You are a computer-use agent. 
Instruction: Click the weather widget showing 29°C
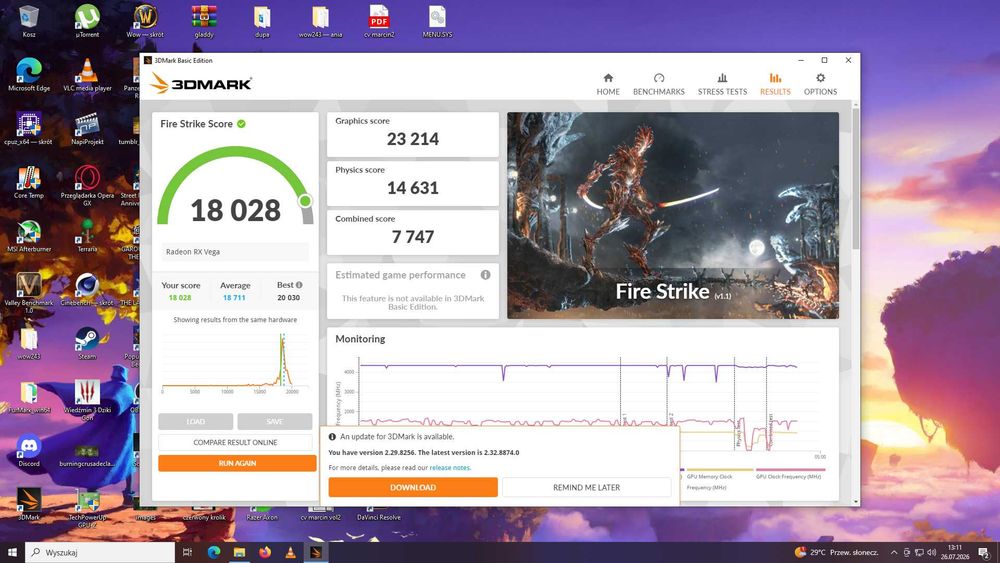tap(836, 552)
